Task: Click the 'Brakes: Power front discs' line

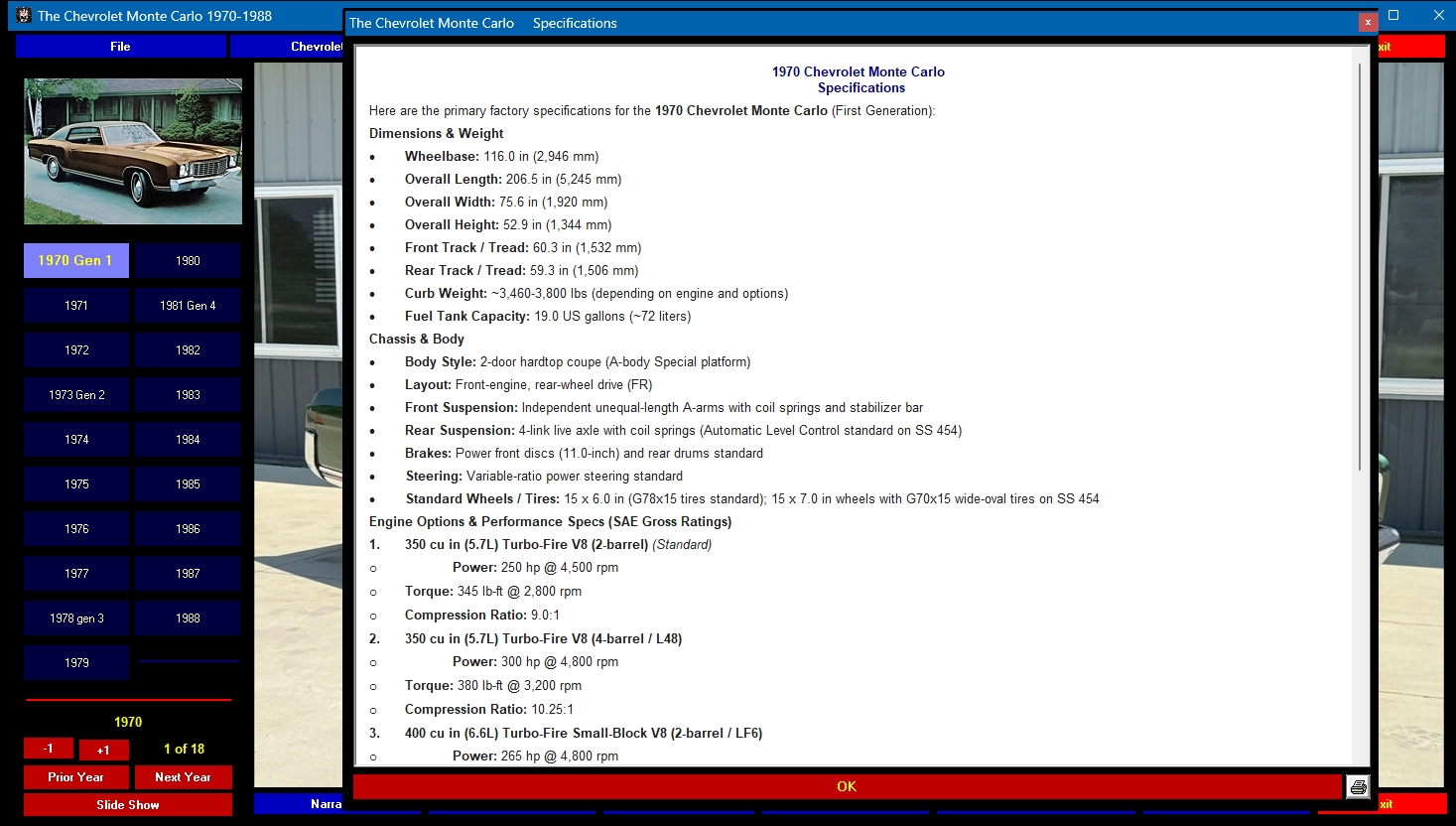Action: pos(584,453)
